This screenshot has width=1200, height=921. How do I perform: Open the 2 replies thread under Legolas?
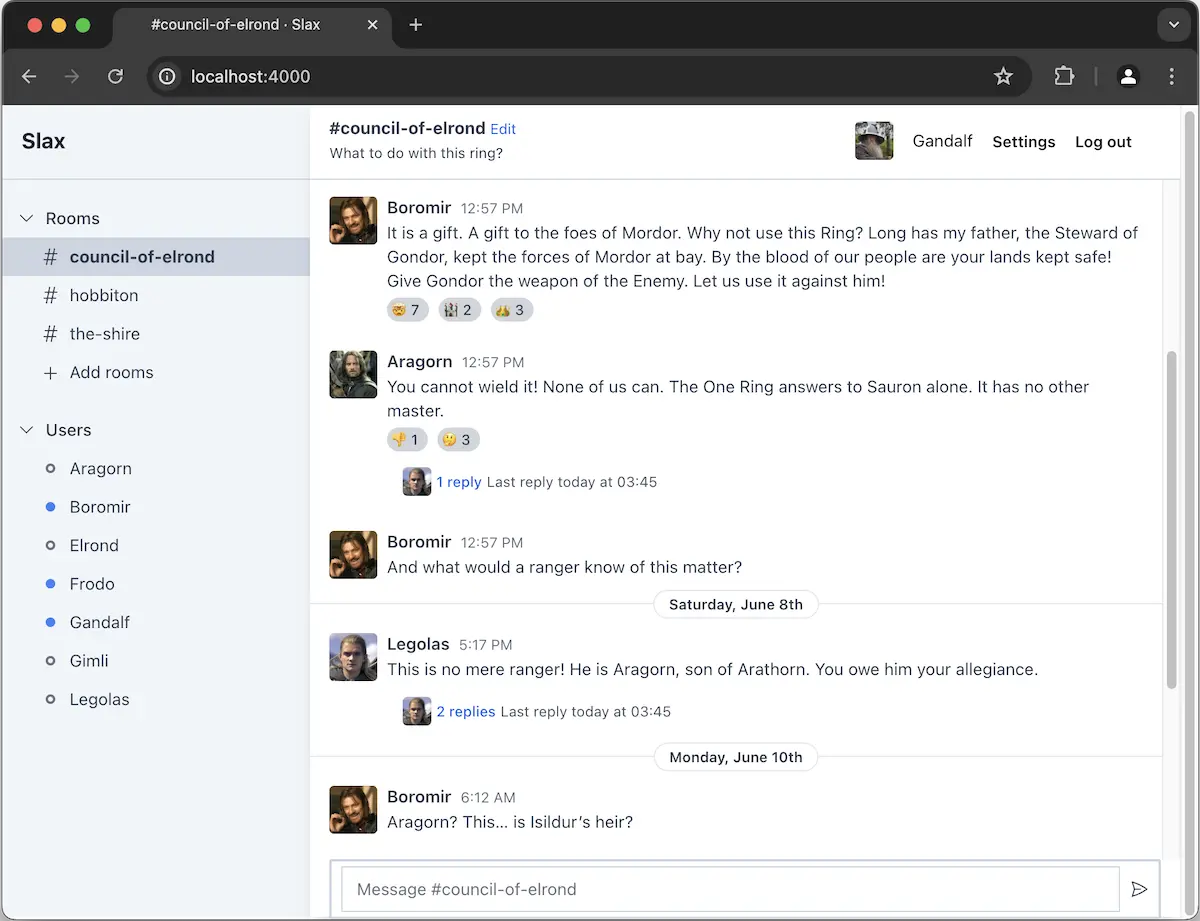[x=465, y=712]
